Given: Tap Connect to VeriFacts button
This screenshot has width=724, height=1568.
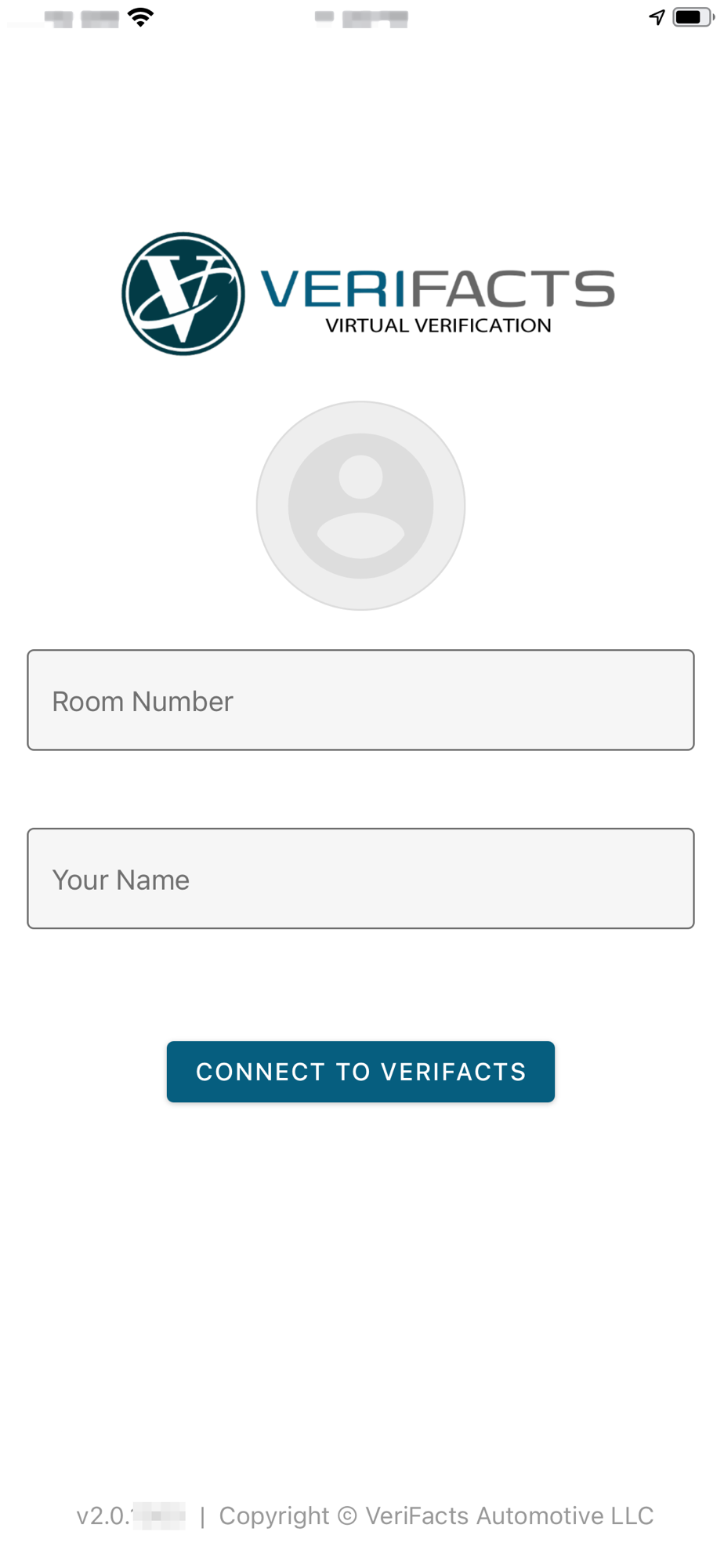Looking at the screenshot, I should pos(360,1072).
